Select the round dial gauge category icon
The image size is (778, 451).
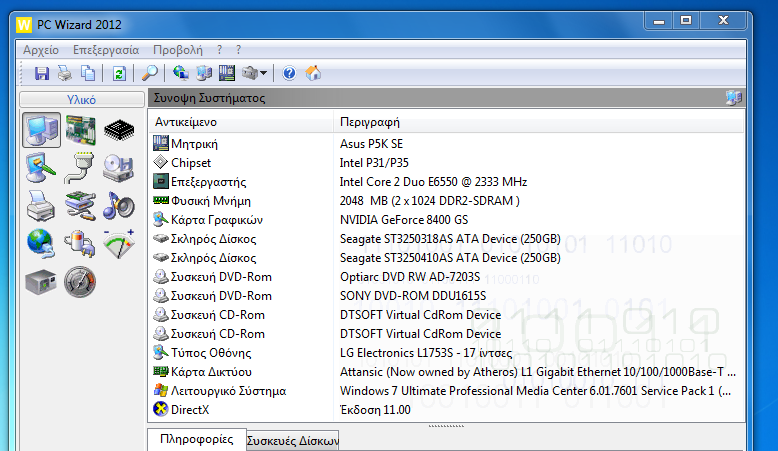80,282
